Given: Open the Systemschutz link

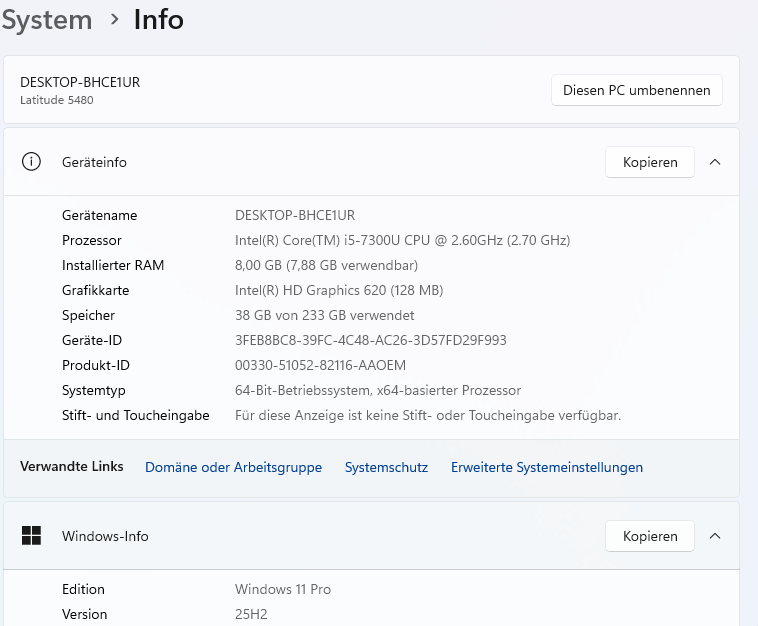Looking at the screenshot, I should [x=386, y=467].
